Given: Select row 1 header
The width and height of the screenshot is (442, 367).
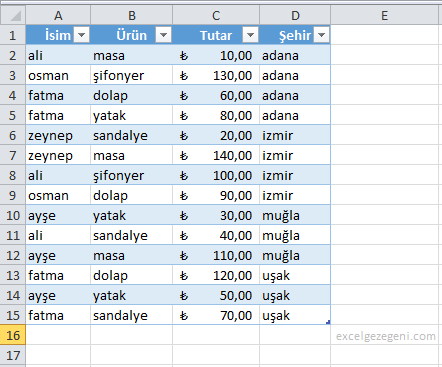Looking at the screenshot, I should click(x=13, y=35).
